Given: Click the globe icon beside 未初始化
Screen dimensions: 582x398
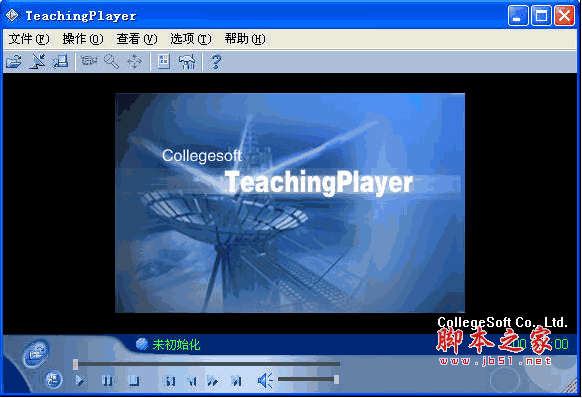Looking at the screenshot, I should (141, 344).
